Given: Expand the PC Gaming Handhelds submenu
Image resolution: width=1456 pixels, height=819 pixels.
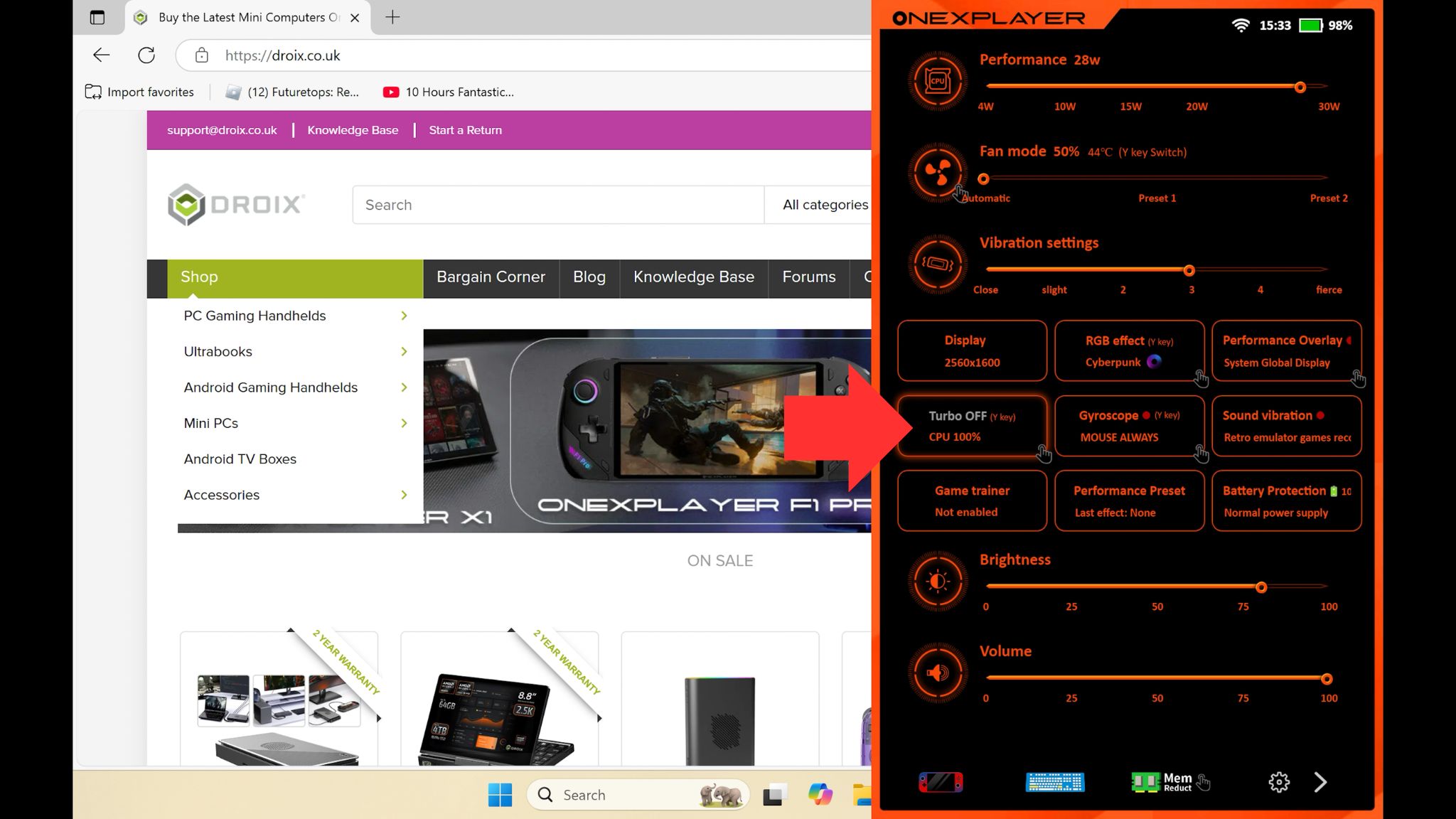Looking at the screenshot, I should click(404, 316).
